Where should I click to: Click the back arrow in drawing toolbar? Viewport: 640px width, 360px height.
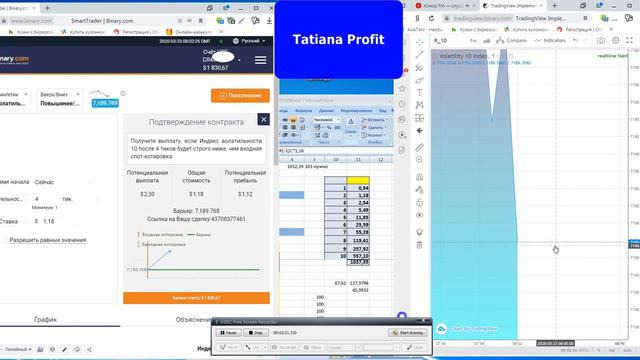419,131
